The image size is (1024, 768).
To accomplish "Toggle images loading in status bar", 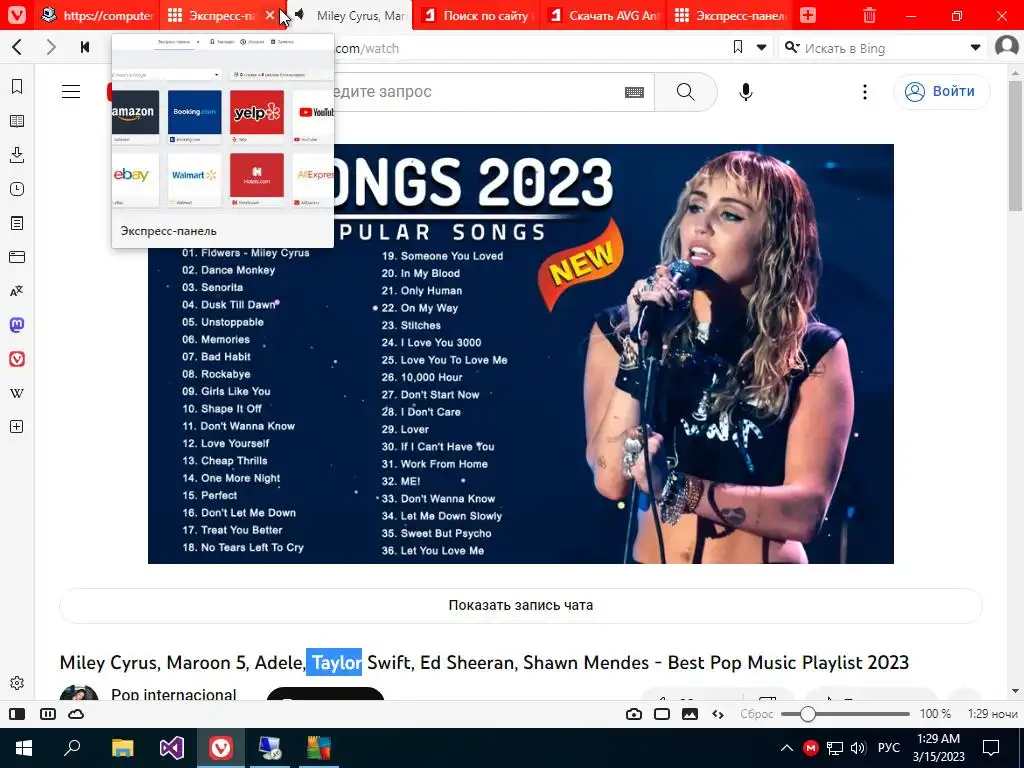I will point(690,714).
